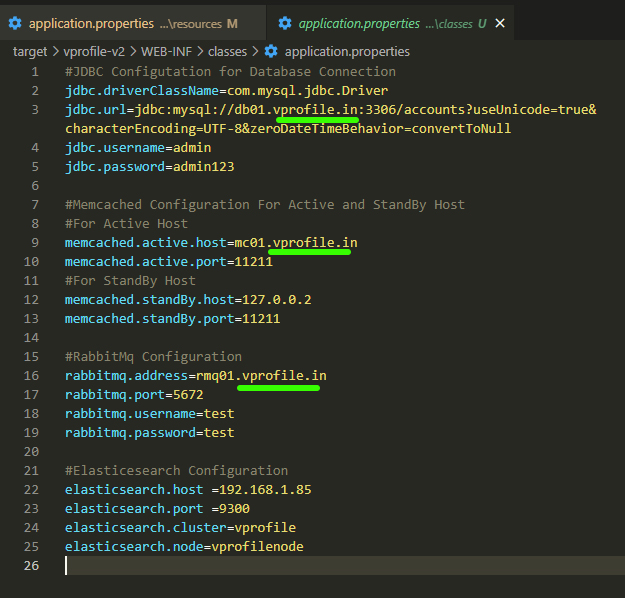625x598 pixels.
Task: Click 'vprofilenode' value
Action: [257, 547]
